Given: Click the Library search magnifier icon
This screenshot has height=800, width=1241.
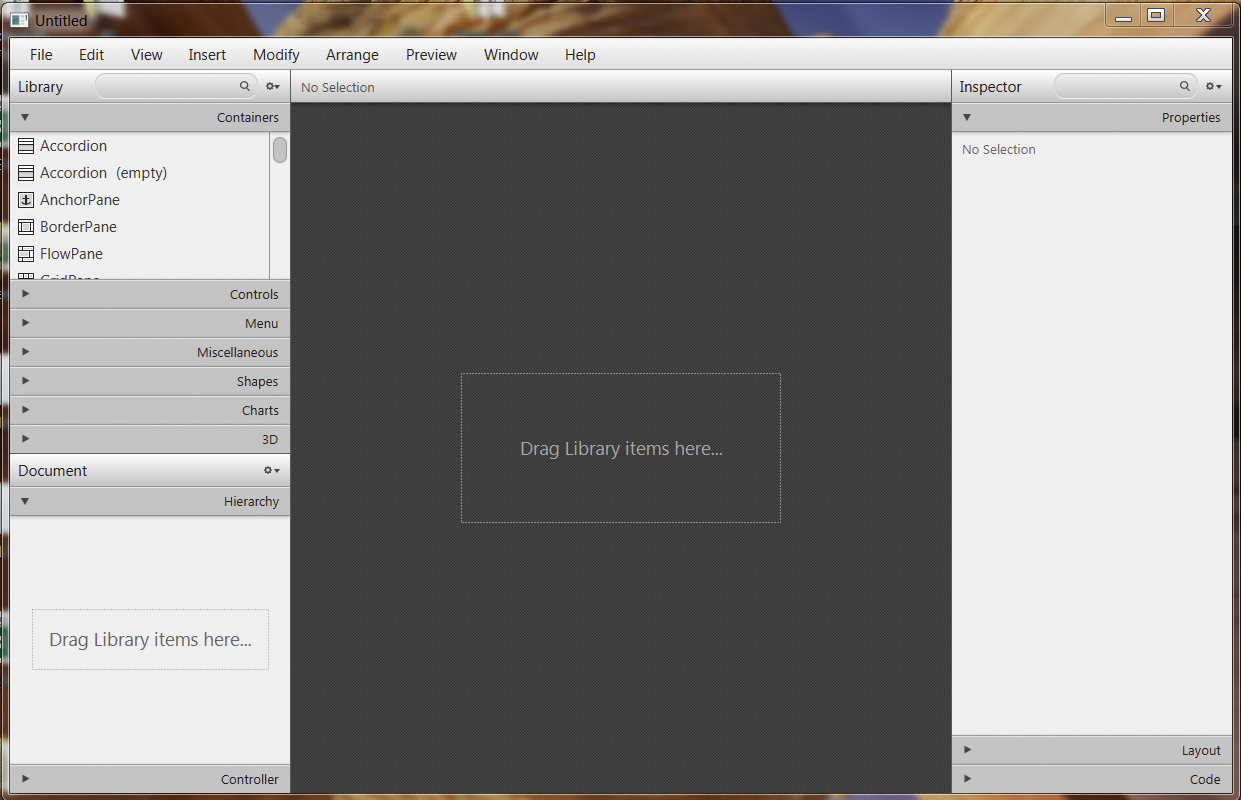Looking at the screenshot, I should [x=244, y=86].
